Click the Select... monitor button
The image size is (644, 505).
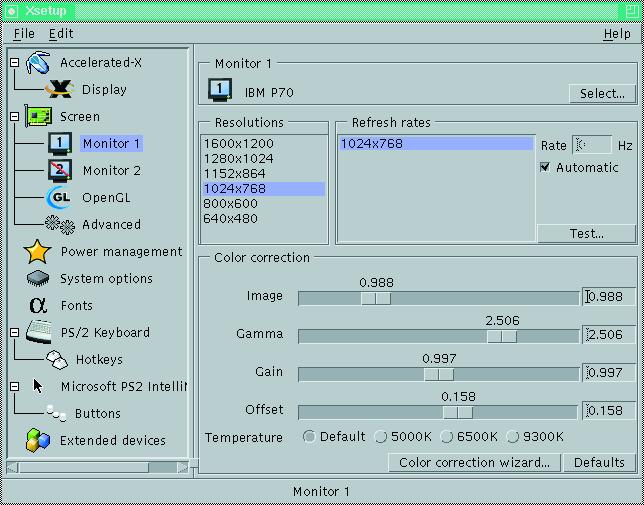602,94
